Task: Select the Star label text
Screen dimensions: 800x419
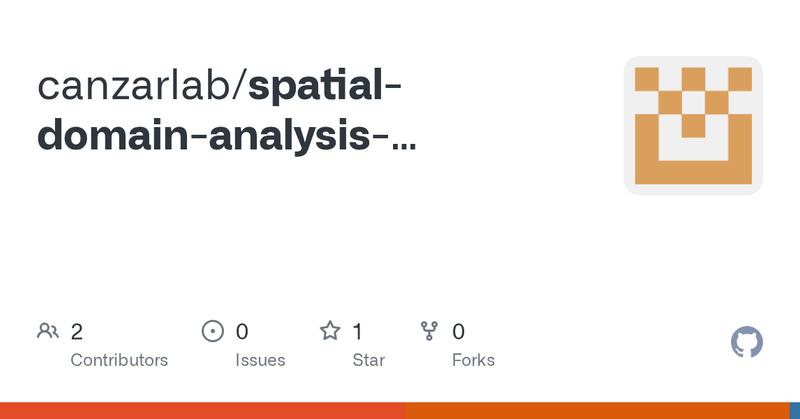Action: [368, 360]
